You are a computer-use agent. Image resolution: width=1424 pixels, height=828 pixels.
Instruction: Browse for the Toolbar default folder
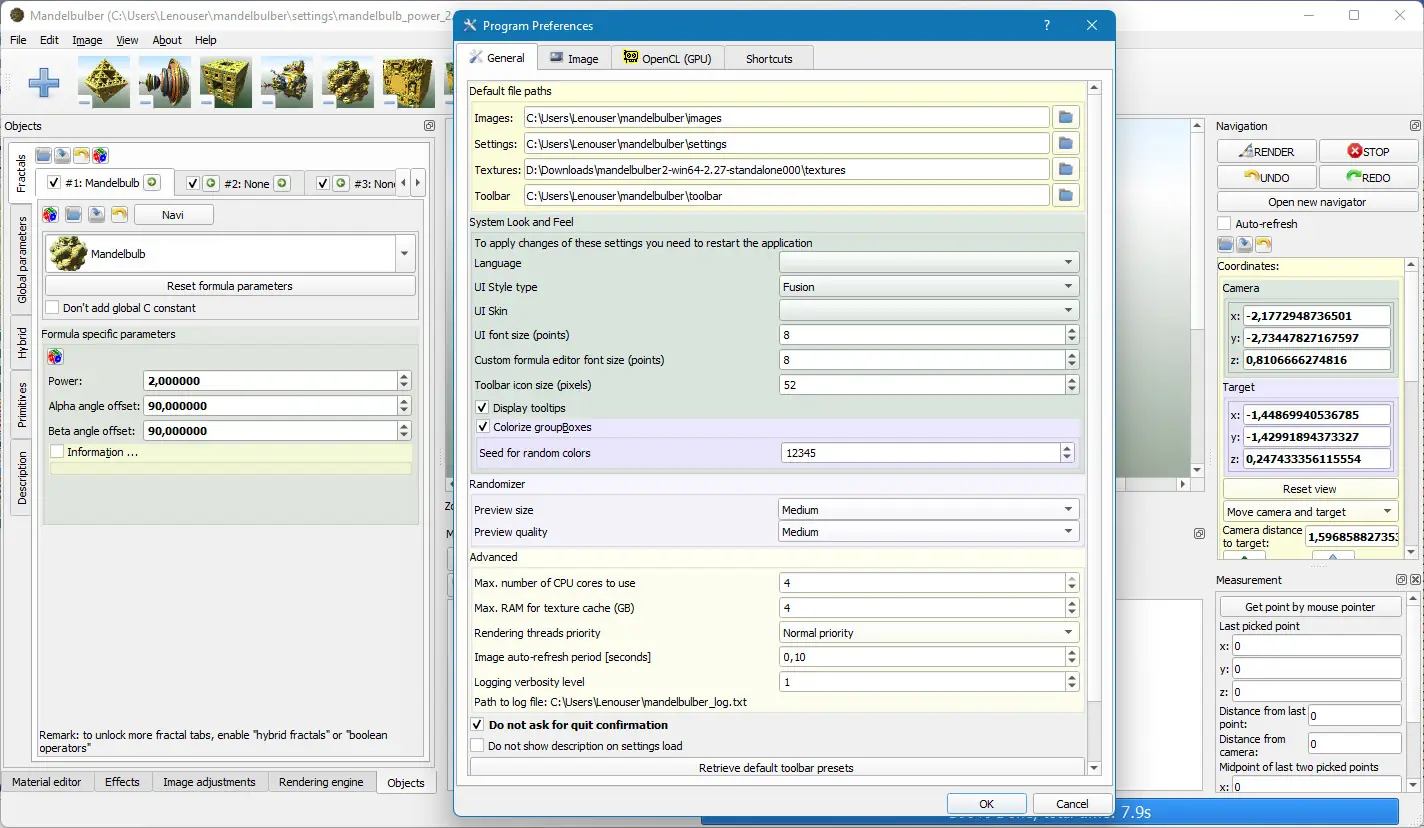[1066, 196]
